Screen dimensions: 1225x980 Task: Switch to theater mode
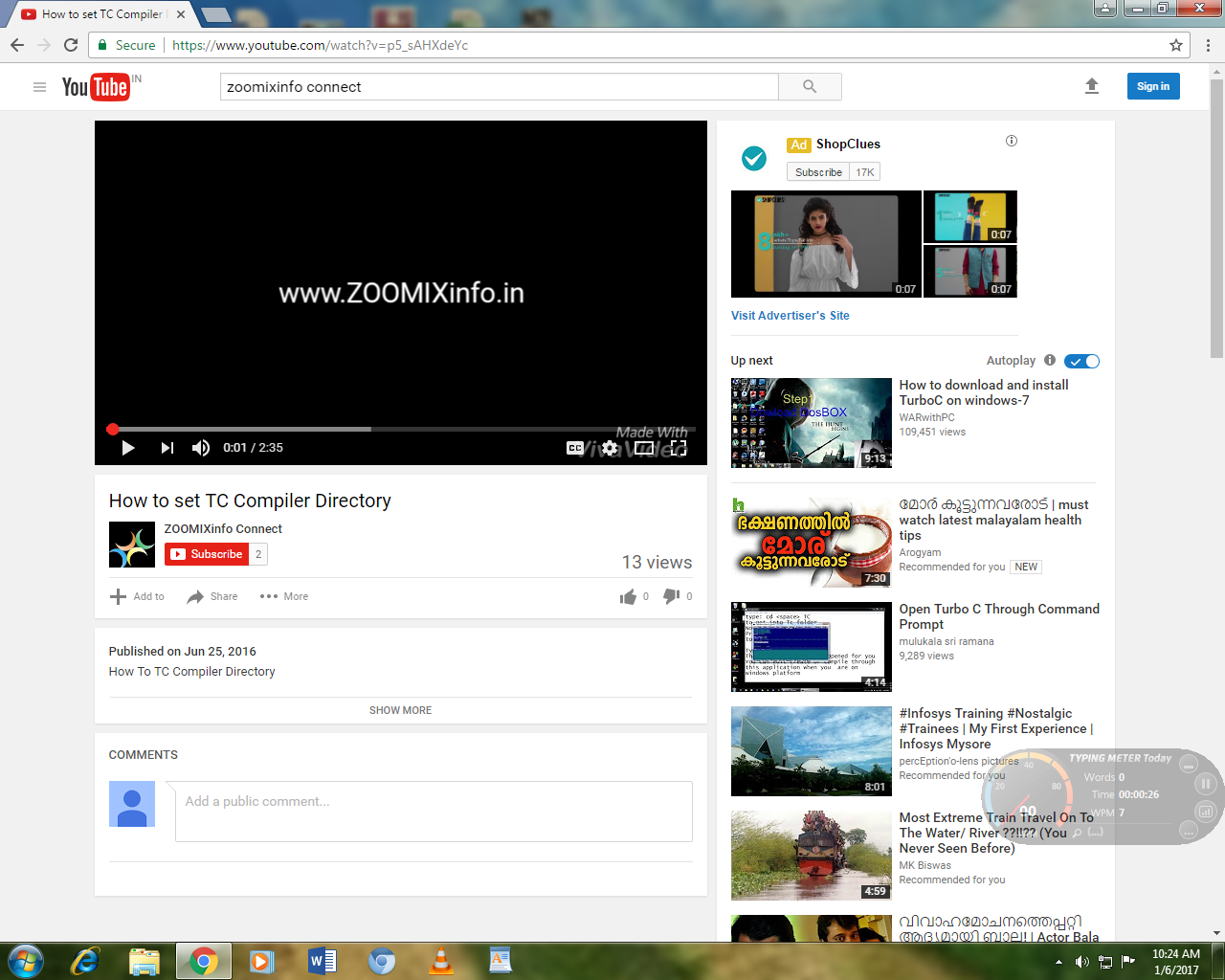644,448
